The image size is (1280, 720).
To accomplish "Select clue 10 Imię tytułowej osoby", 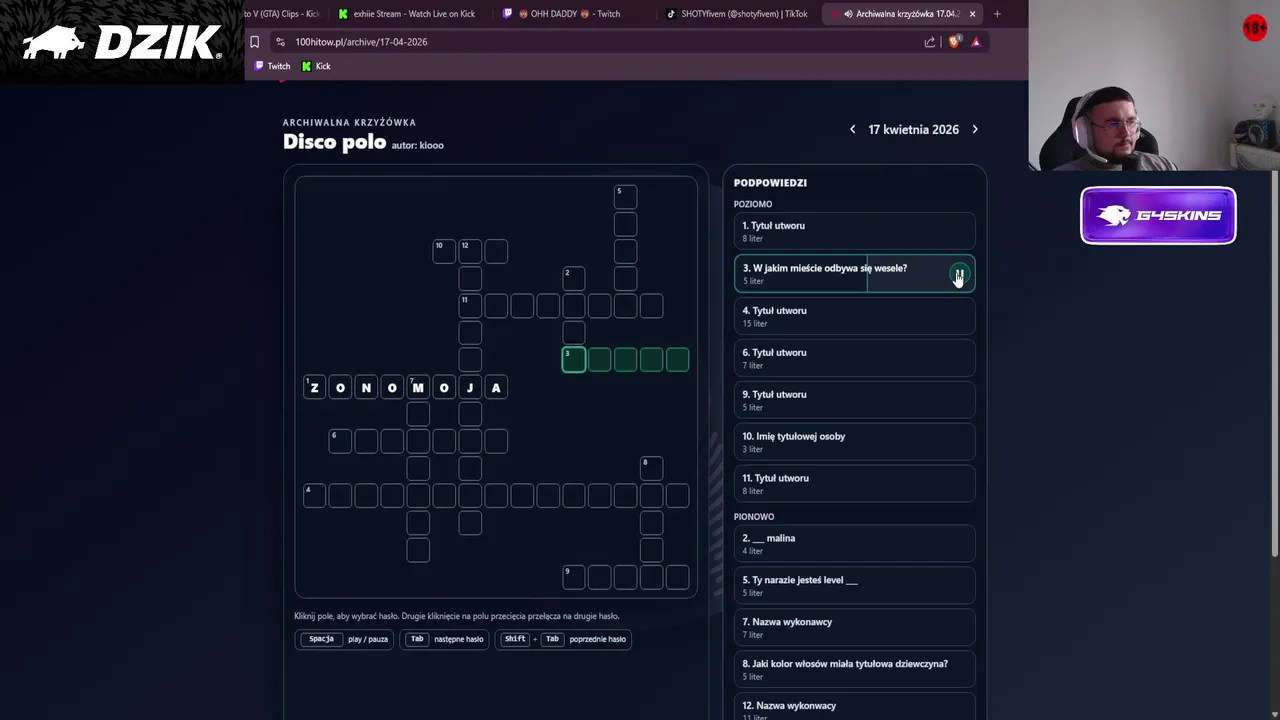I will tap(855, 442).
